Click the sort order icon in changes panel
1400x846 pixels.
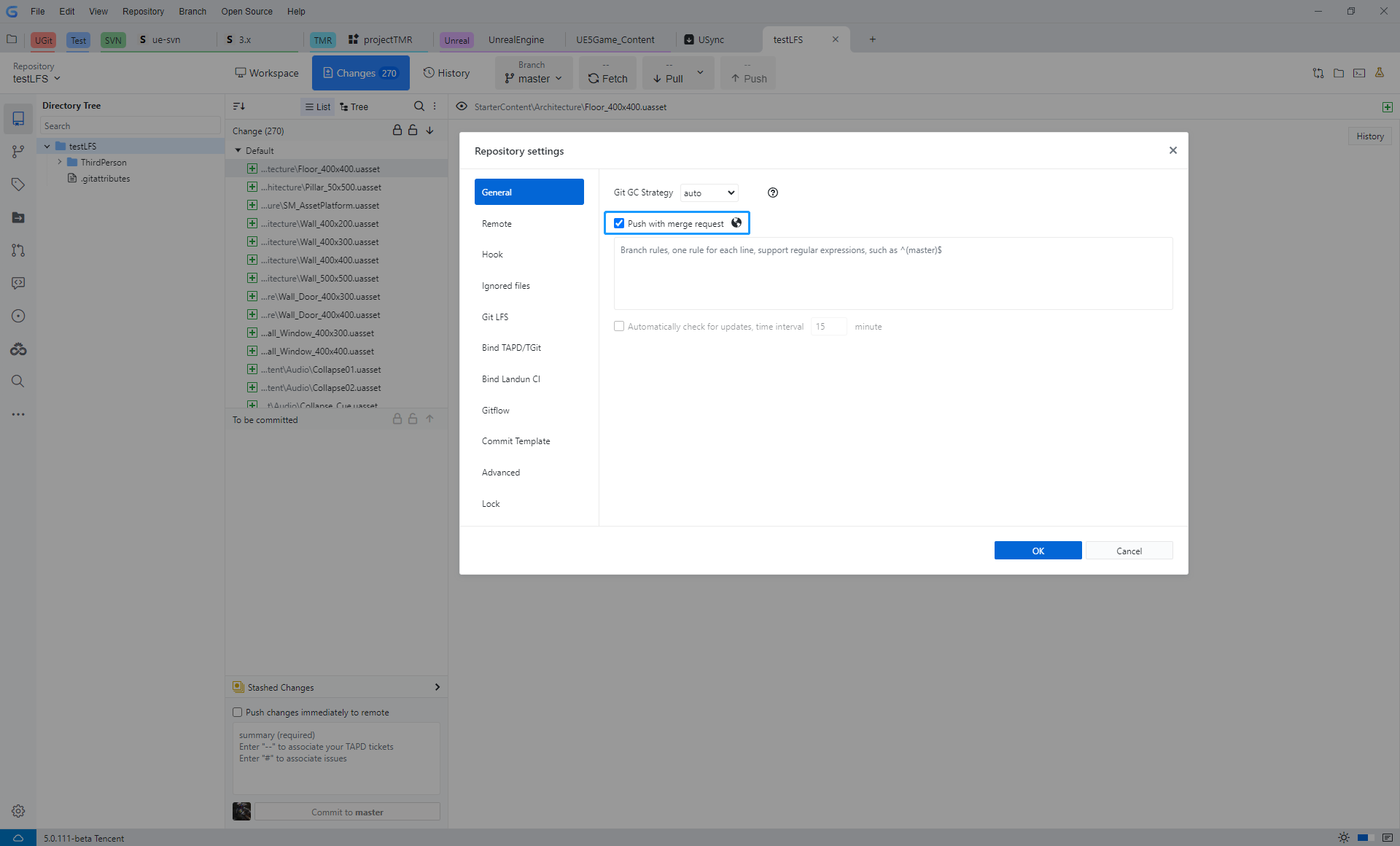(239, 106)
